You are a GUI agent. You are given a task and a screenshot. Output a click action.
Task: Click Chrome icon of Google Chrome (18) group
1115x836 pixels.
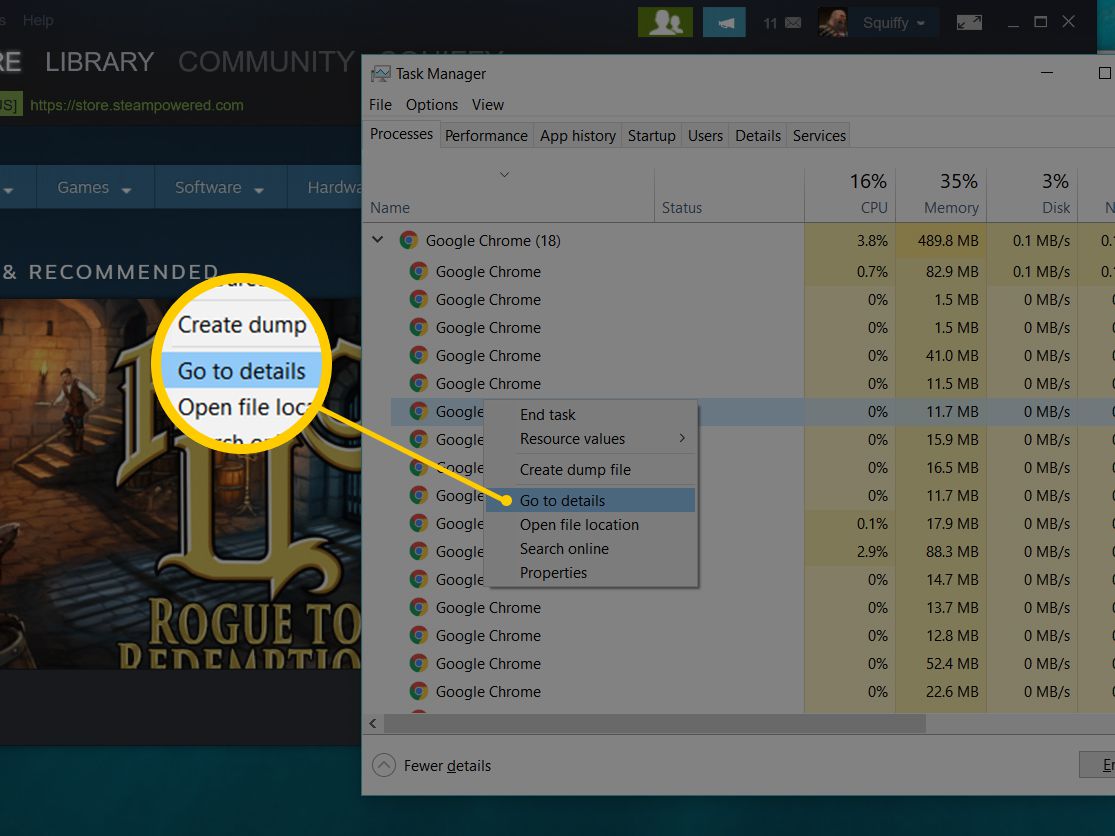pyautogui.click(x=408, y=240)
